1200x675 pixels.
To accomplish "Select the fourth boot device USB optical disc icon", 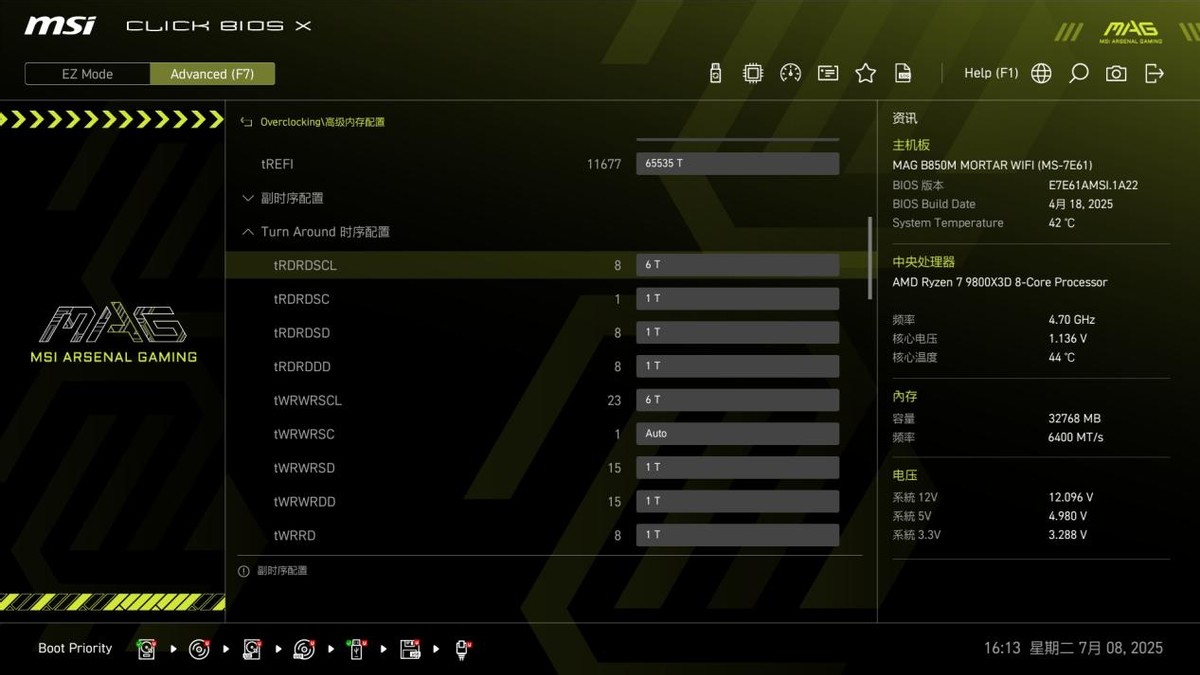I will [304, 649].
